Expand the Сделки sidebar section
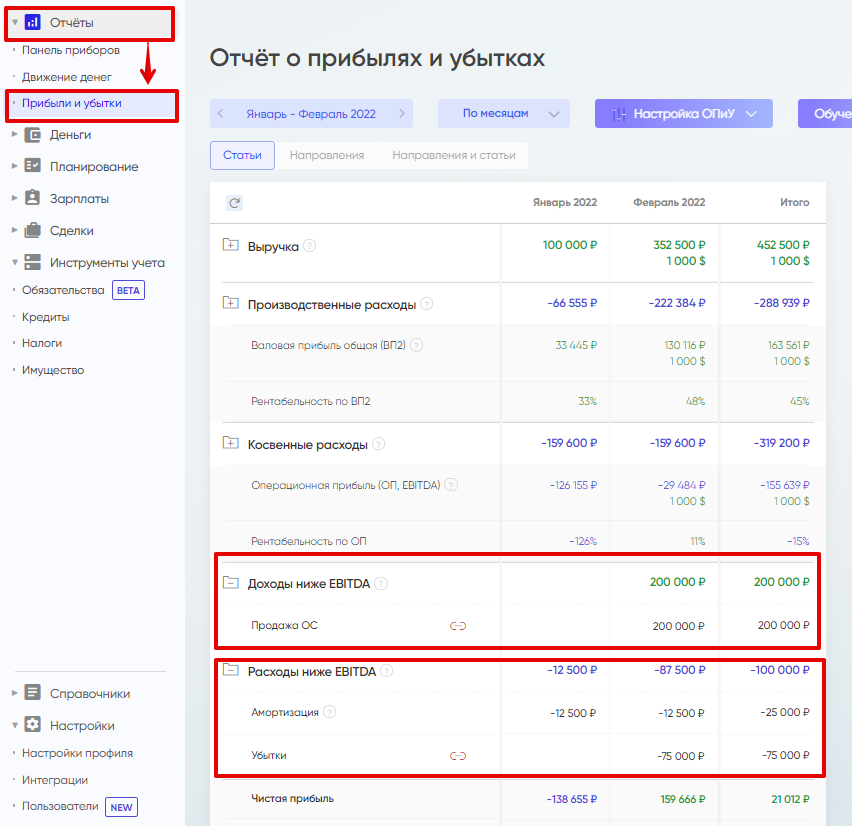 pos(15,230)
